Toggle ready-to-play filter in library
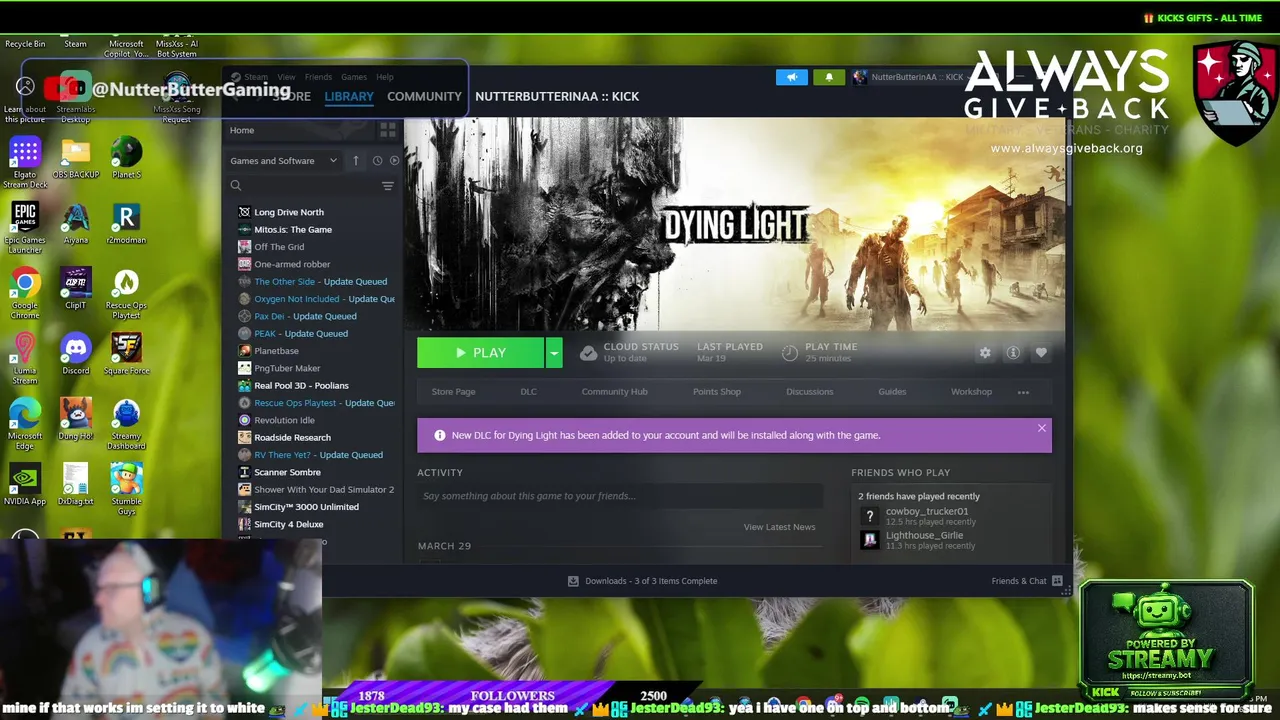Viewport: 1280px width, 720px height. tap(394, 160)
